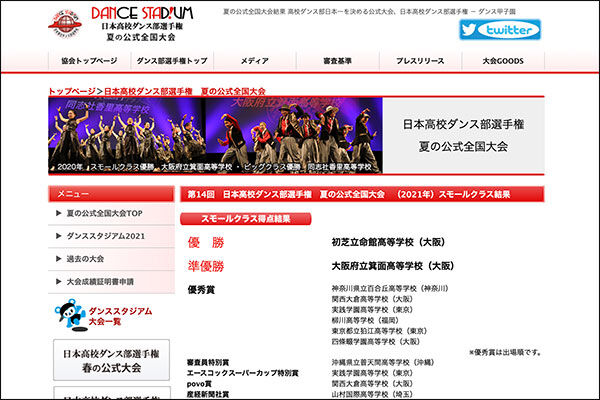Click エースコックスーパーカップ特別賞 award label
Image resolution: width=600 pixels, height=400 pixels.
(243, 373)
